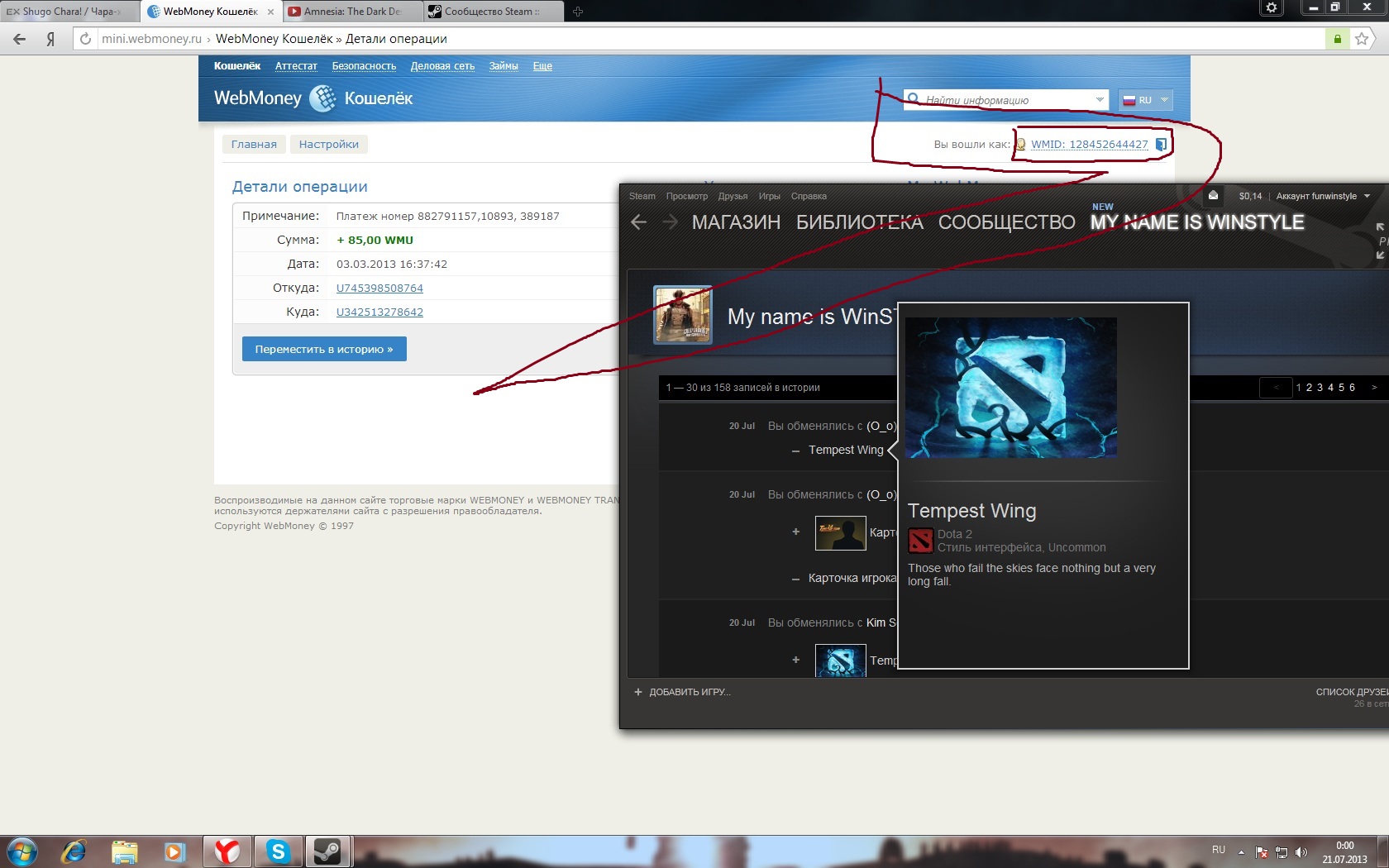Close the WebMoney Кошелёк tab
The image size is (1389, 868).
coord(270,12)
